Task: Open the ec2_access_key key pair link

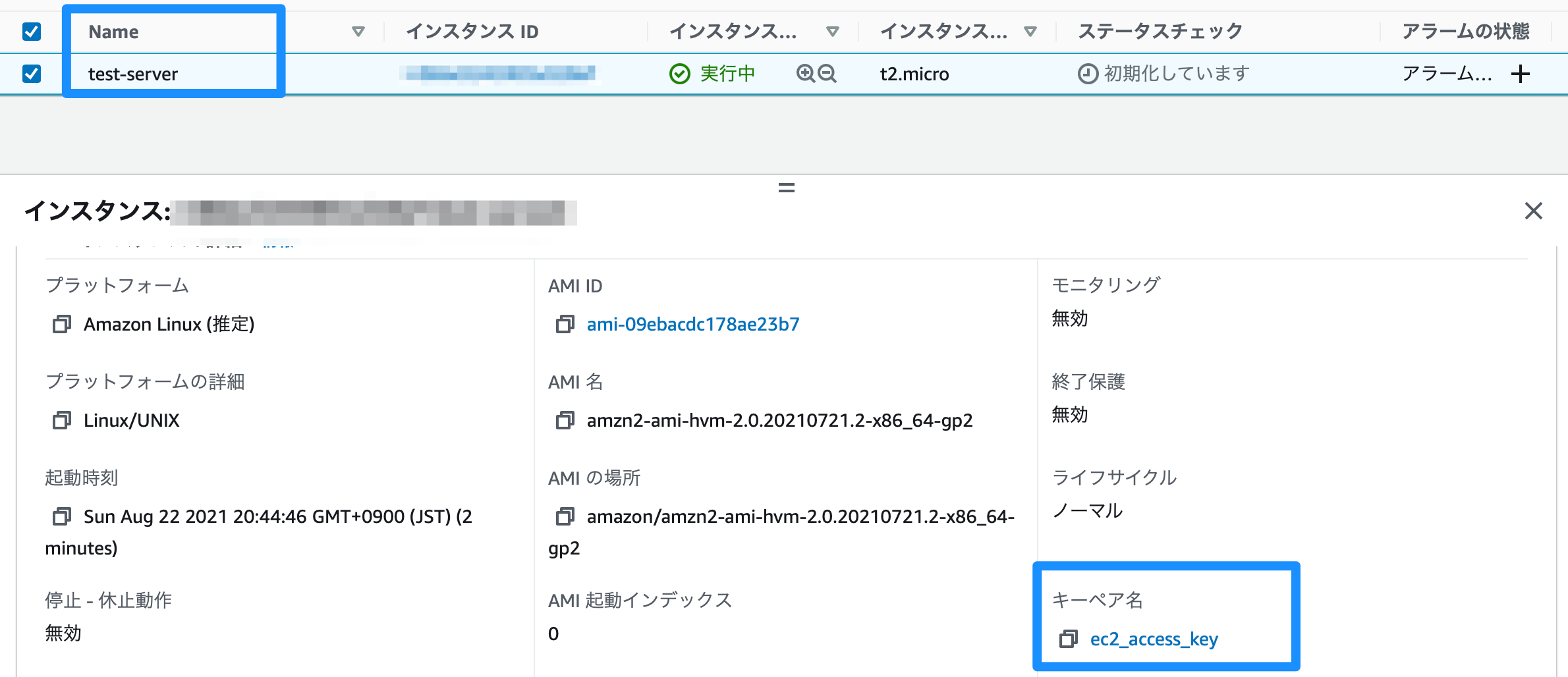Action: (x=1154, y=639)
